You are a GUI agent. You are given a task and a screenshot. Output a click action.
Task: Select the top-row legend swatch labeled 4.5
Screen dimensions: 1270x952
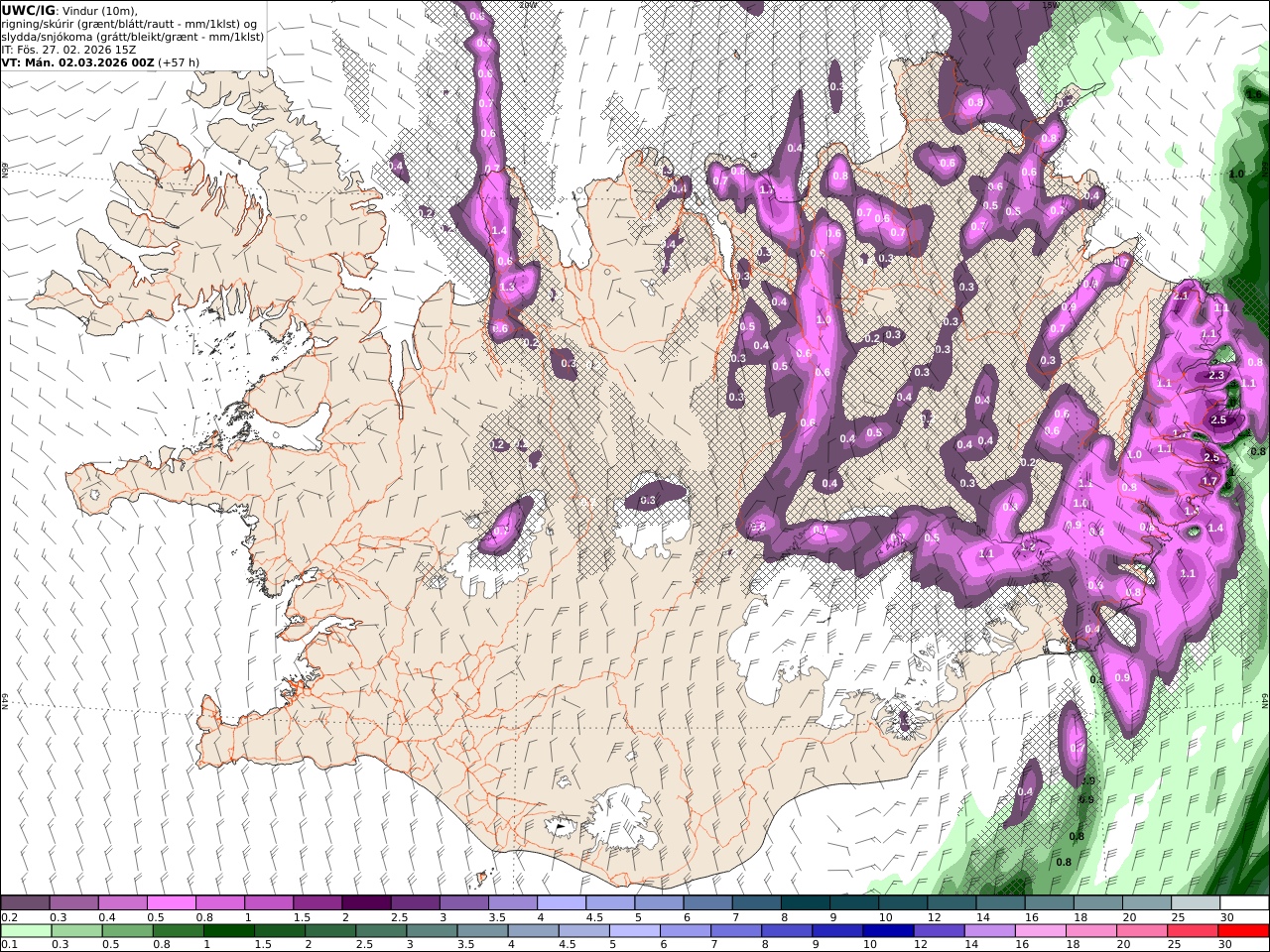pyautogui.click(x=610, y=903)
